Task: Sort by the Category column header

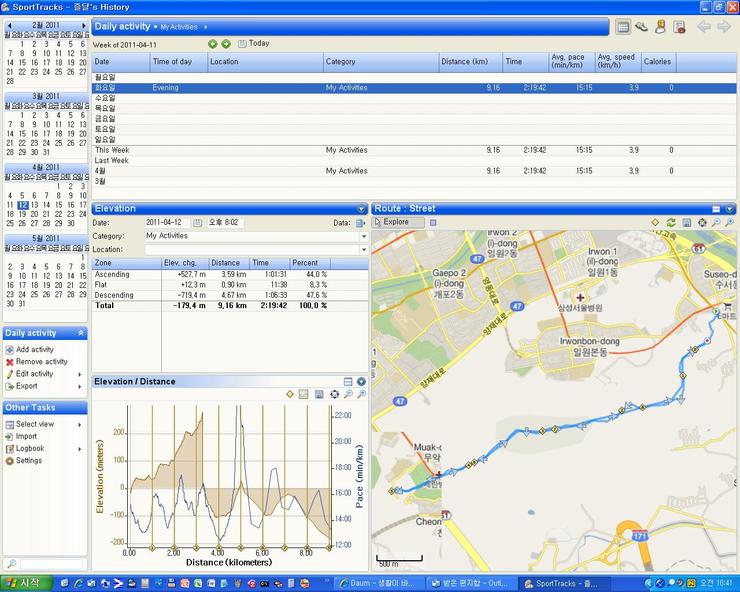Action: pos(381,61)
